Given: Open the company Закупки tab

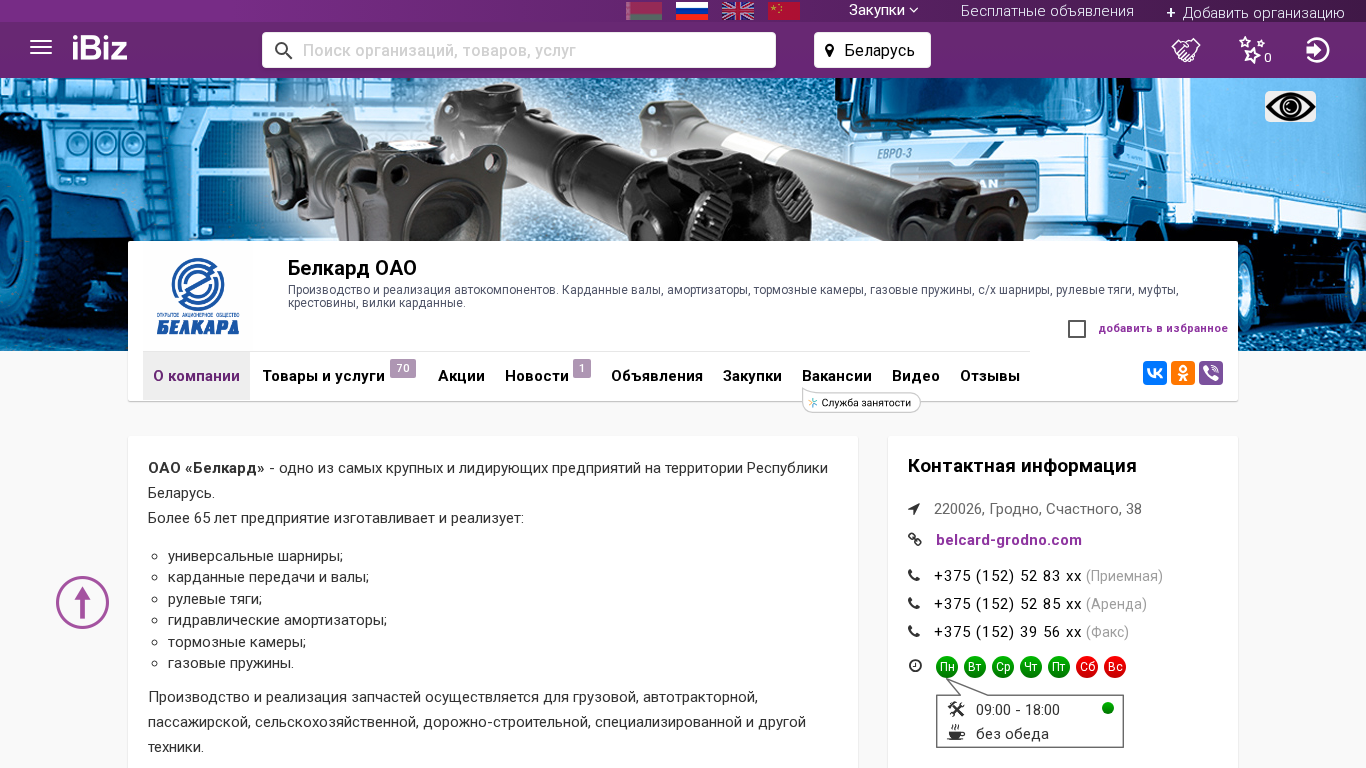Looking at the screenshot, I should click(752, 376).
